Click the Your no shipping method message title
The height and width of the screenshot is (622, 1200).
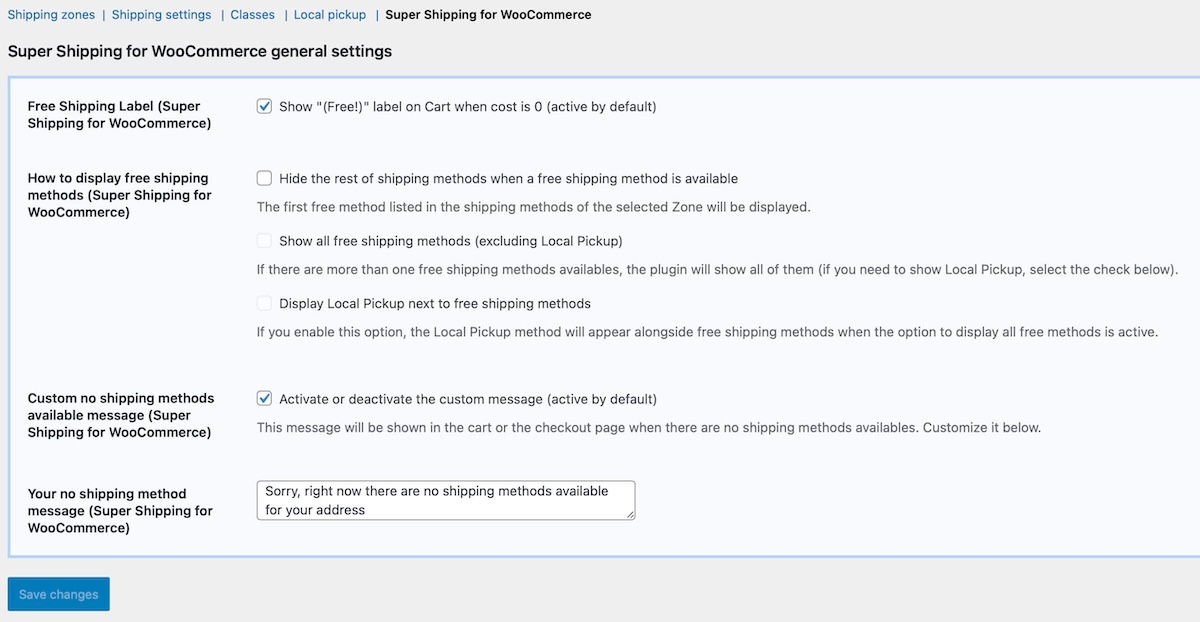coord(119,511)
